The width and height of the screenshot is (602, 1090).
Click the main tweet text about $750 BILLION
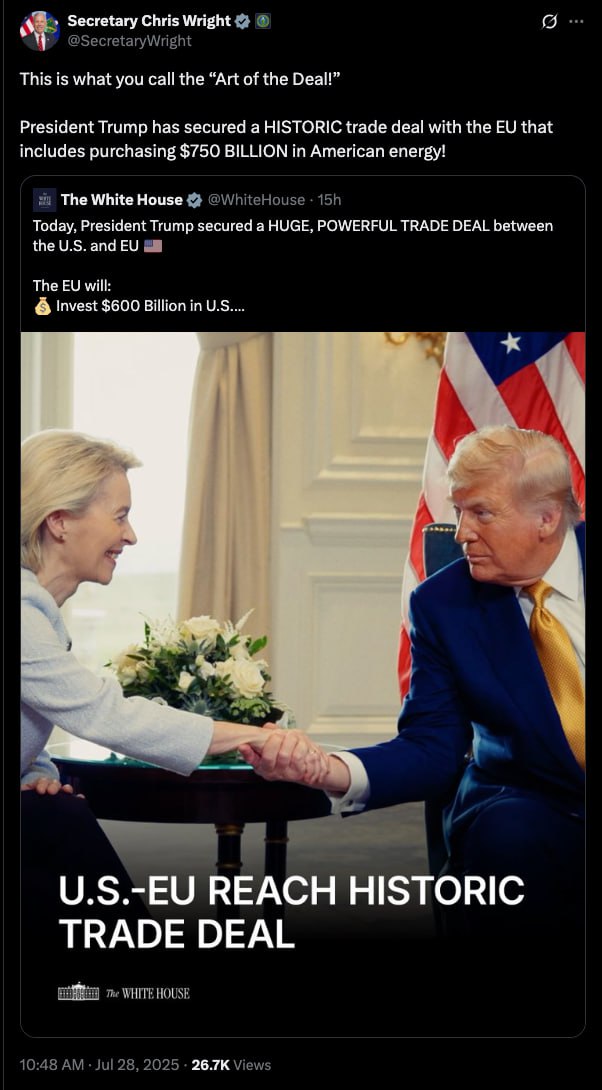(286, 115)
